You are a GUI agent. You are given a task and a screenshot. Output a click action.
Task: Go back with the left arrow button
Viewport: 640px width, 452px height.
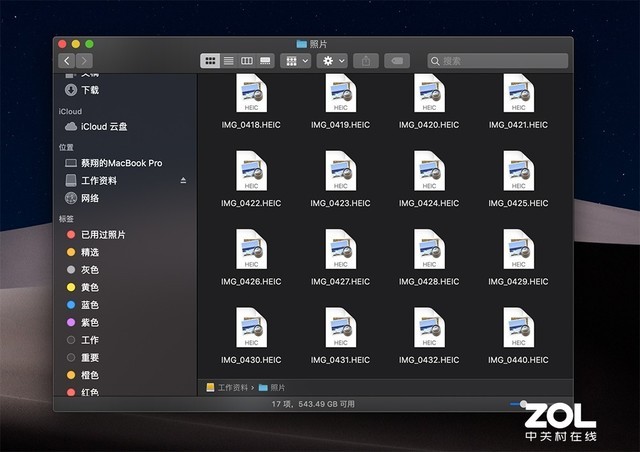pos(68,61)
